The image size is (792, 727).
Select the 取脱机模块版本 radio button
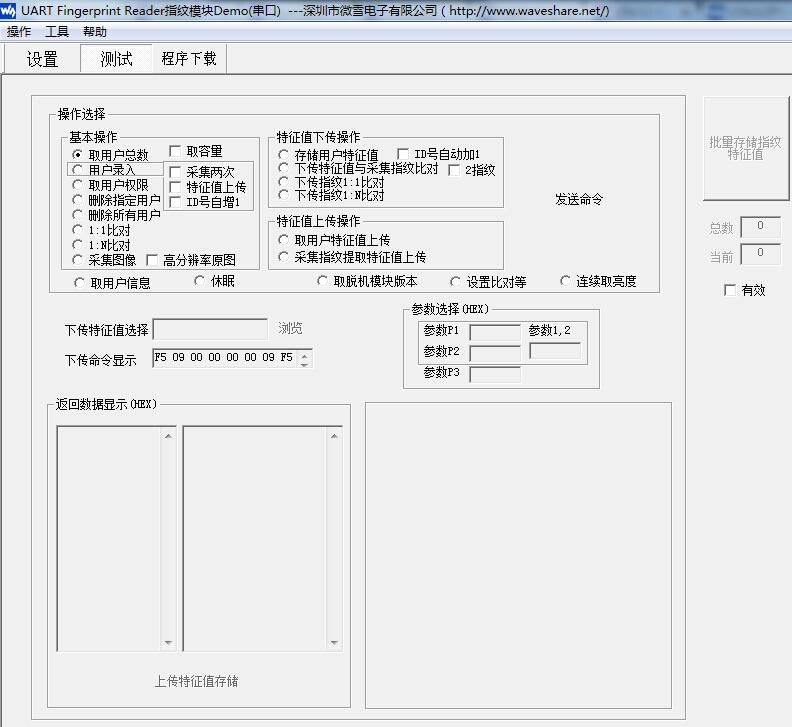(322, 281)
